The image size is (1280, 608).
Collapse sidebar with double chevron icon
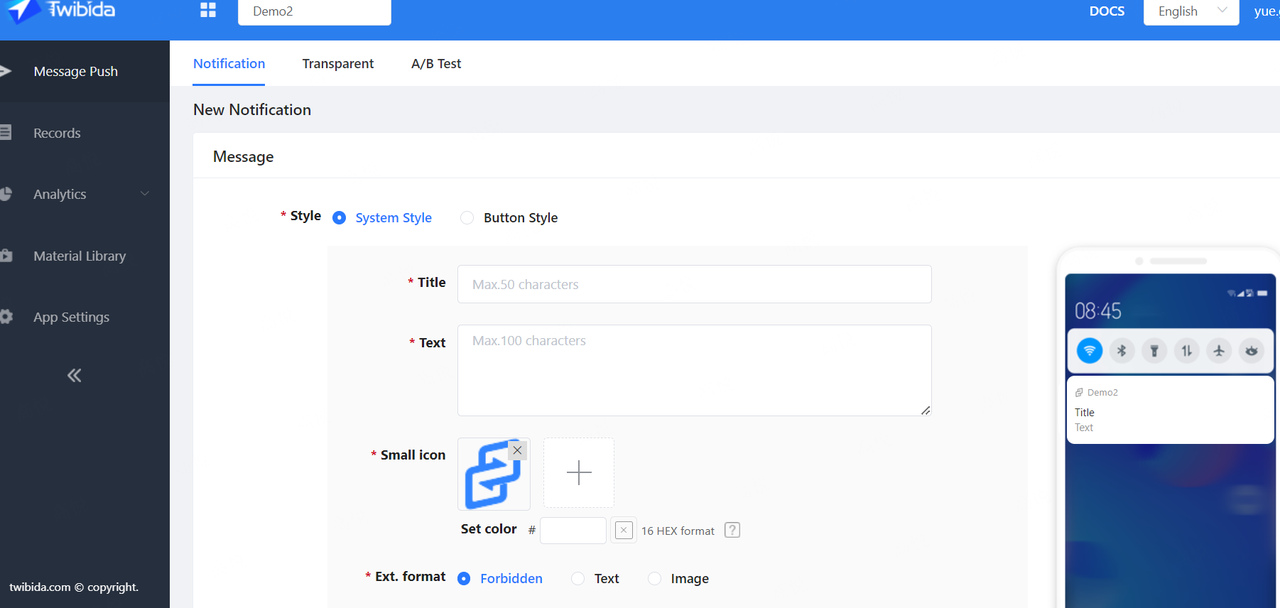coord(74,376)
